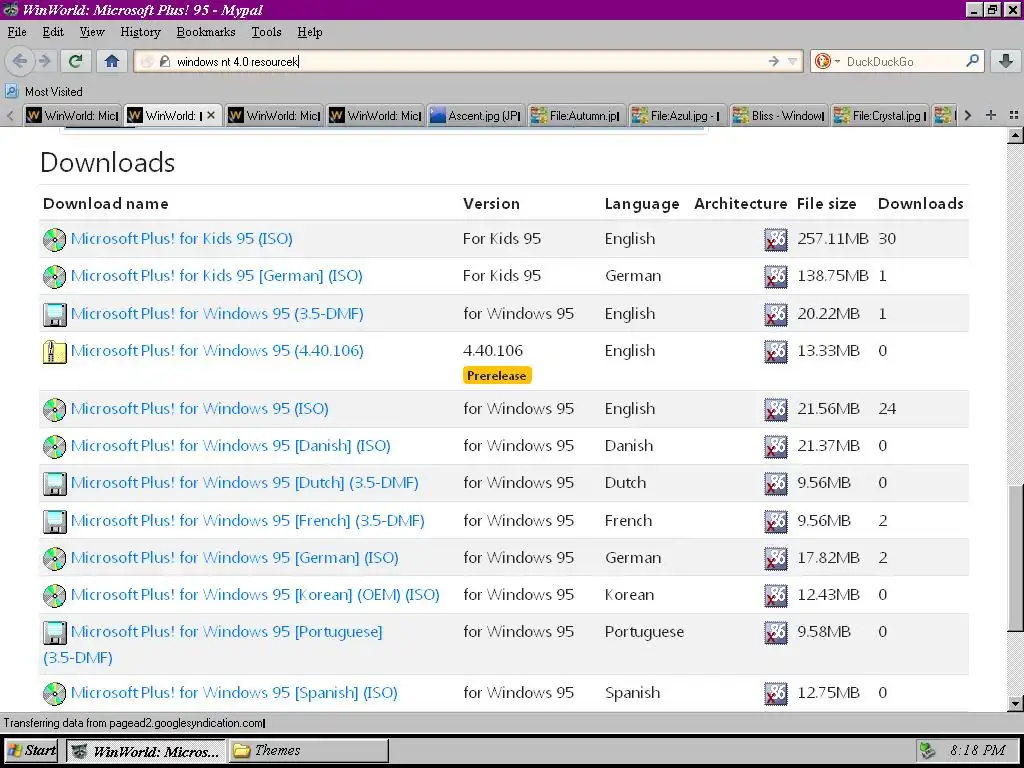The height and width of the screenshot is (768, 1024).
Task: Click the floppy icon for the [Dutch] row
Action: [55, 484]
